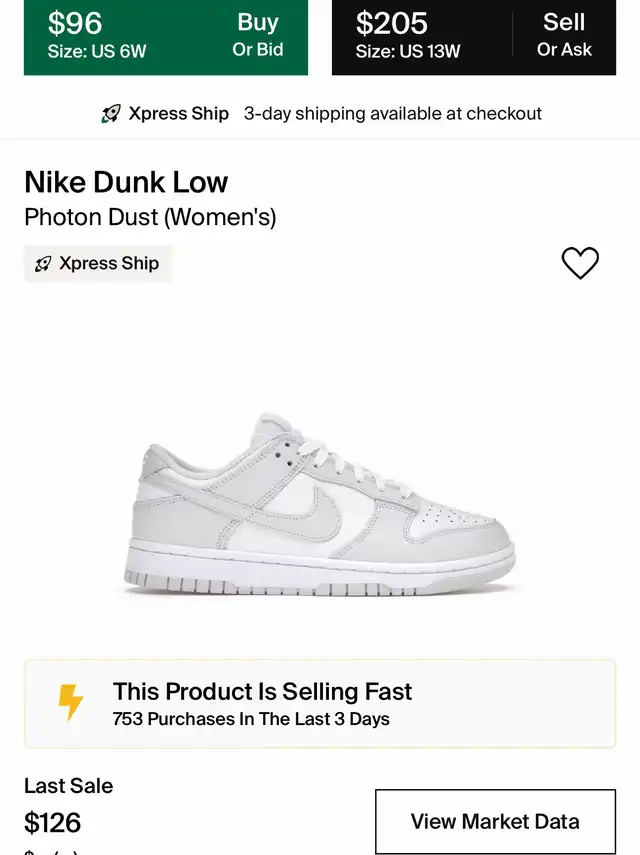Tap the This Product Is Selling Fast heading

point(262,691)
